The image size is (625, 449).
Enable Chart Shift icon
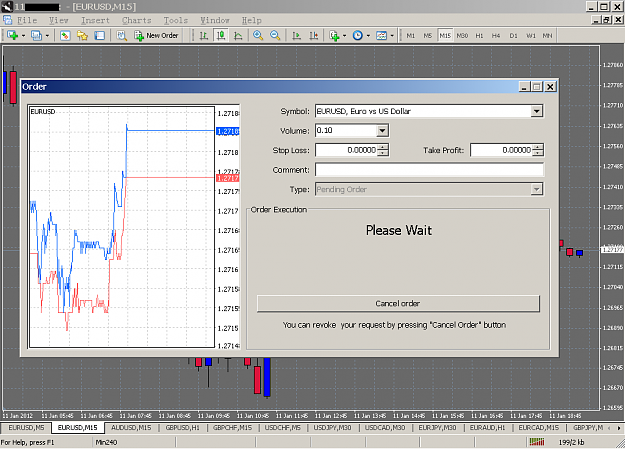314,35
